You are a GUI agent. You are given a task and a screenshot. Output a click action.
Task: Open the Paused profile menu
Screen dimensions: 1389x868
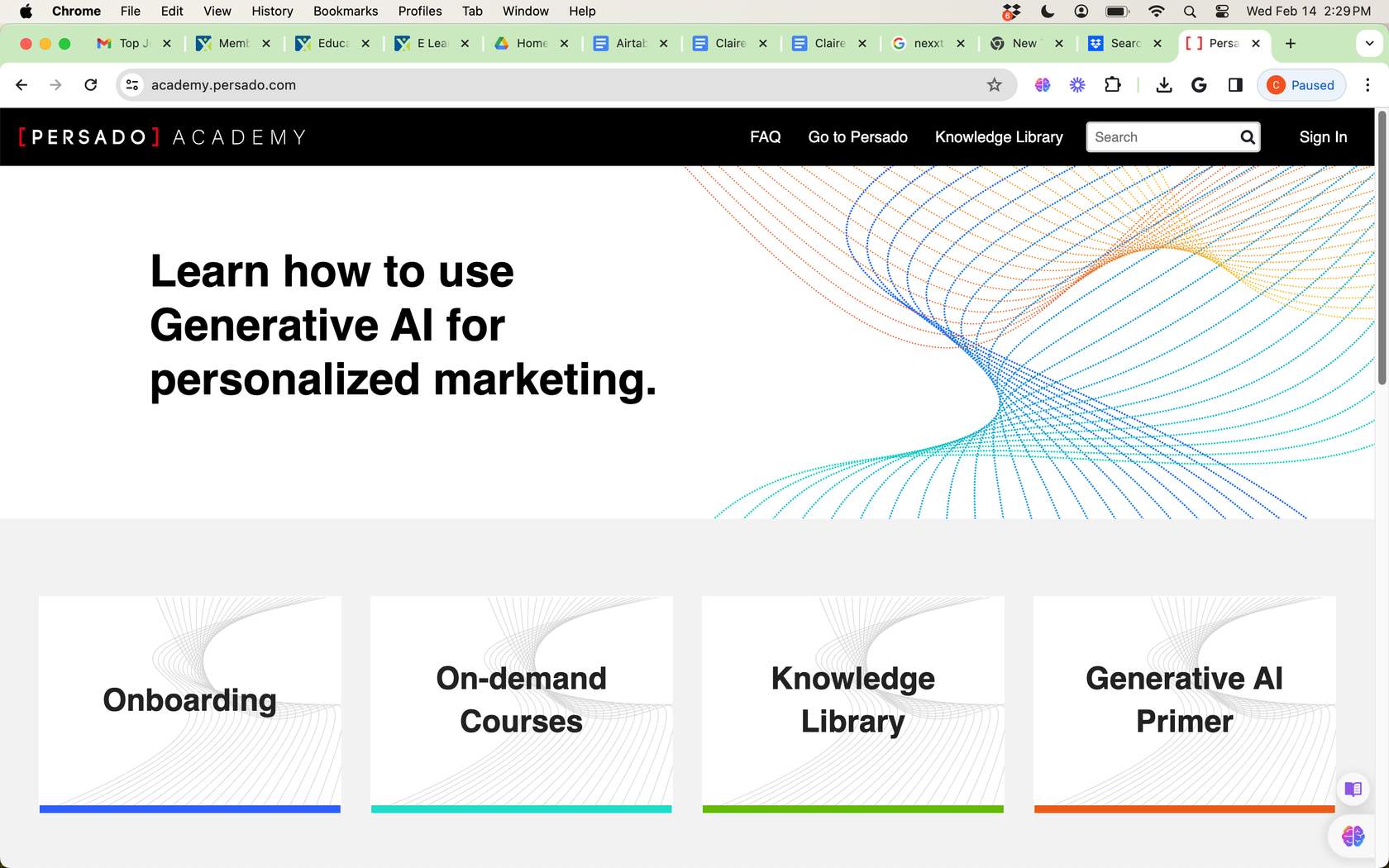[x=1301, y=85]
